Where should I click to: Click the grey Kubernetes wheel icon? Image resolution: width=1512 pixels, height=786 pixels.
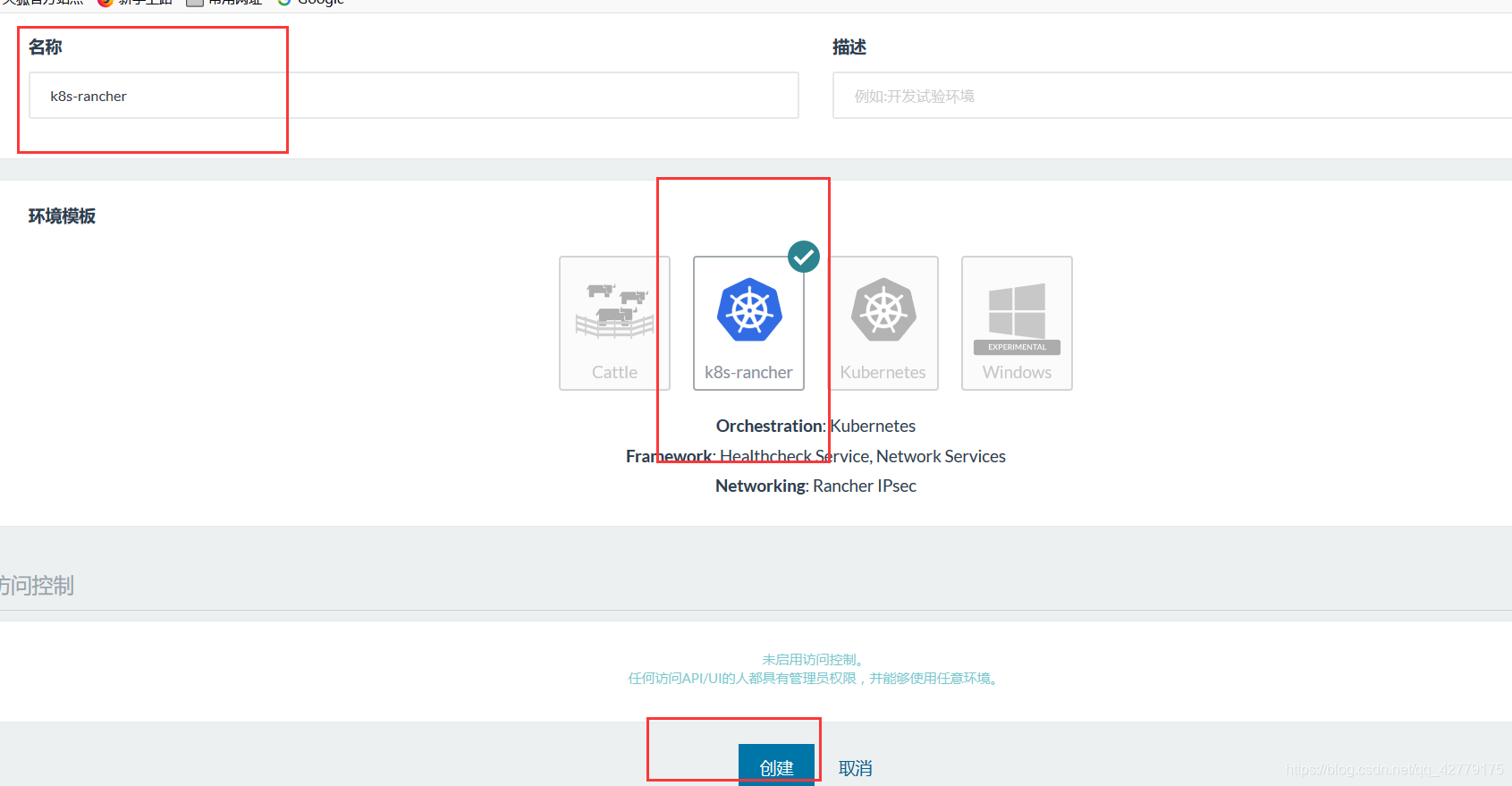click(x=883, y=310)
